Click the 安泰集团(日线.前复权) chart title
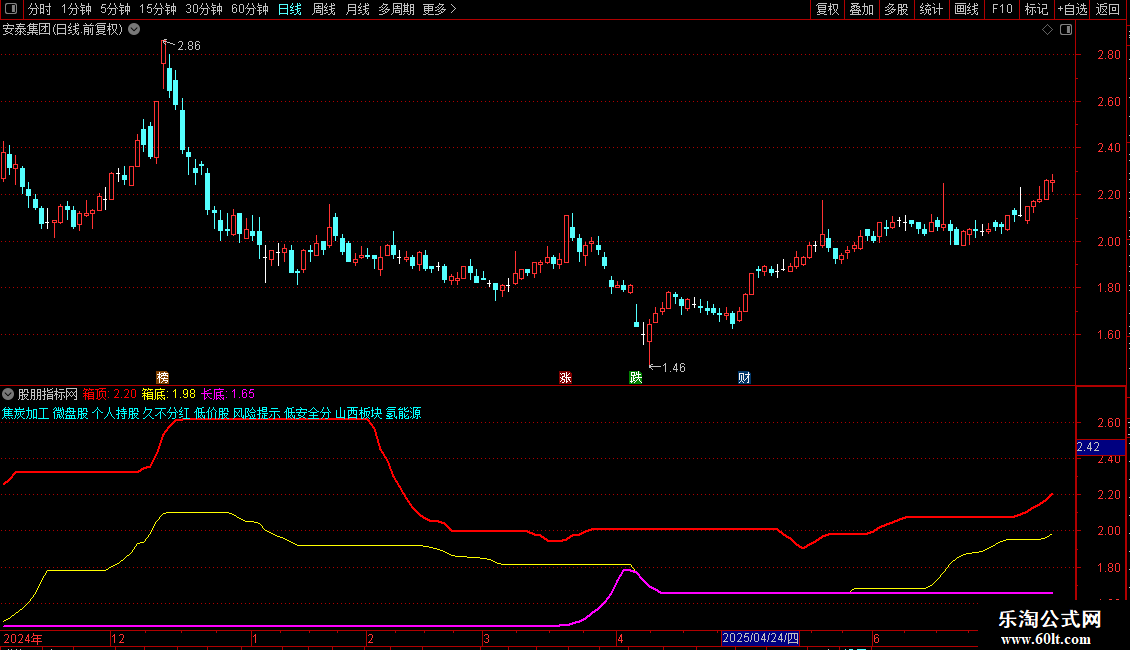Image resolution: width=1130 pixels, height=650 pixels. tap(63, 30)
